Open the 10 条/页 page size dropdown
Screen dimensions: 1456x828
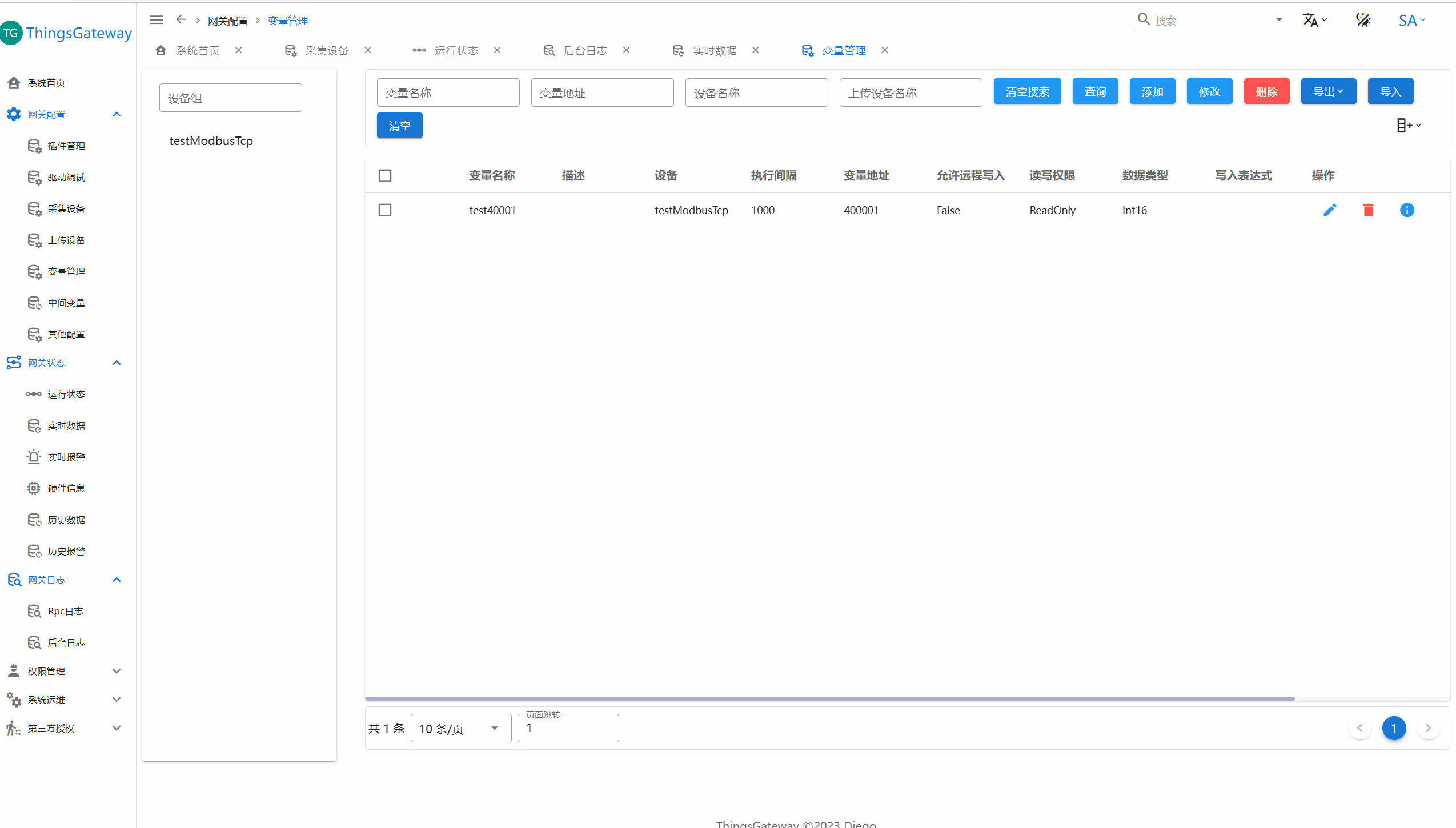click(x=460, y=728)
